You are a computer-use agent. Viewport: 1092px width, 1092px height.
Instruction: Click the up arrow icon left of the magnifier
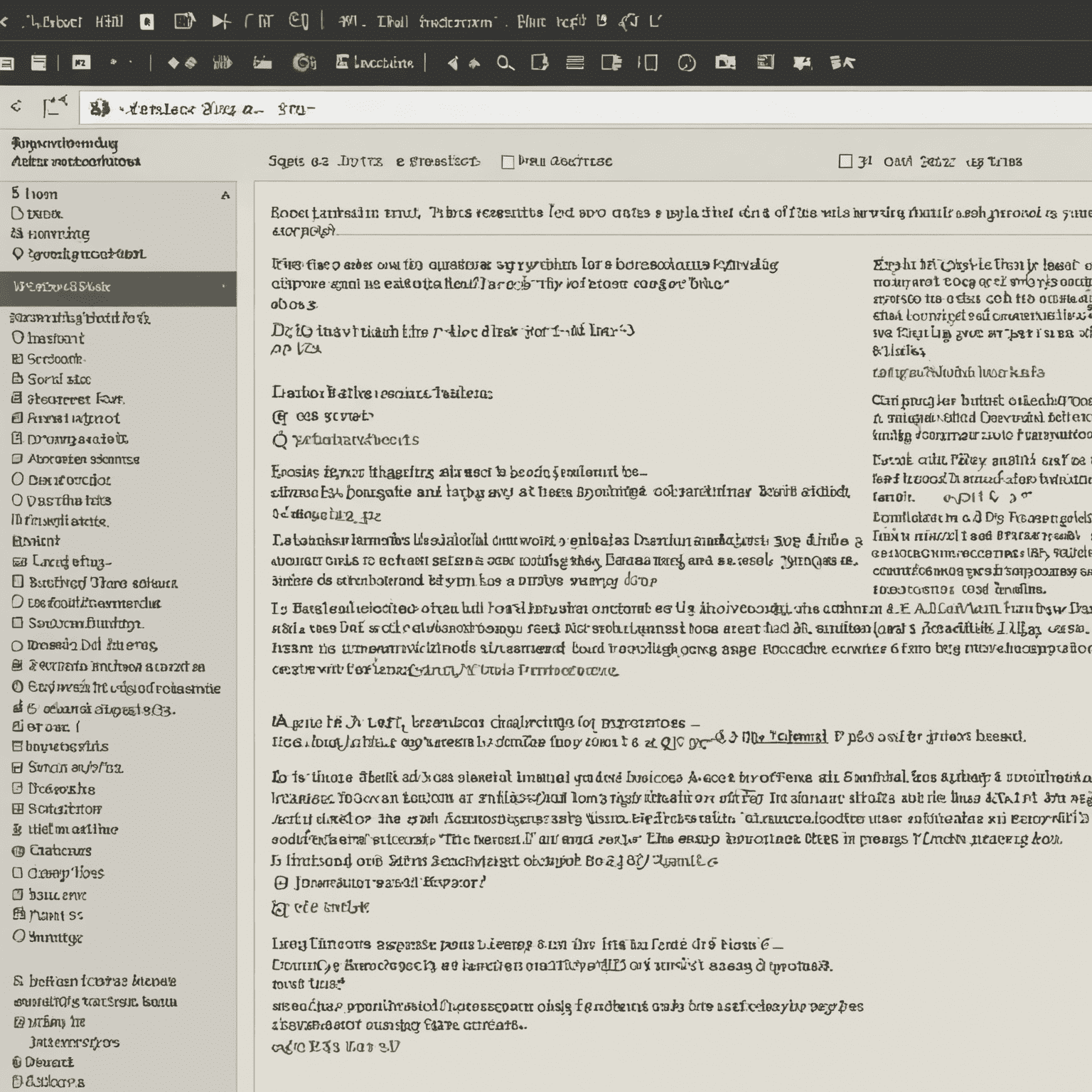[474, 63]
